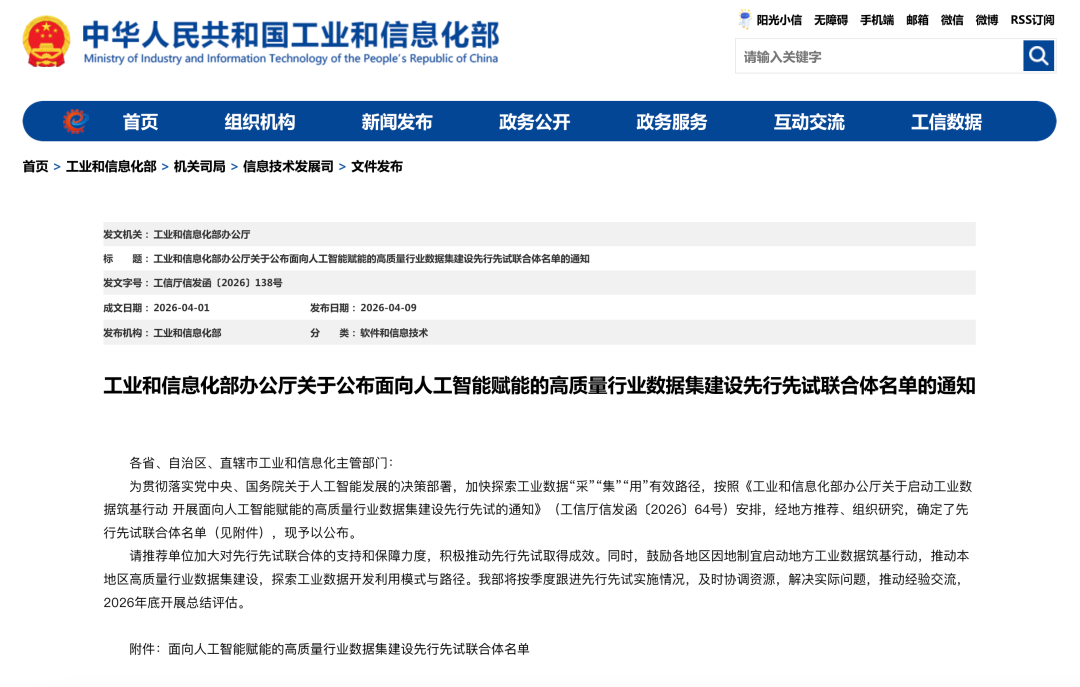Click the 微博 link in header
1080x687 pixels.
986,20
